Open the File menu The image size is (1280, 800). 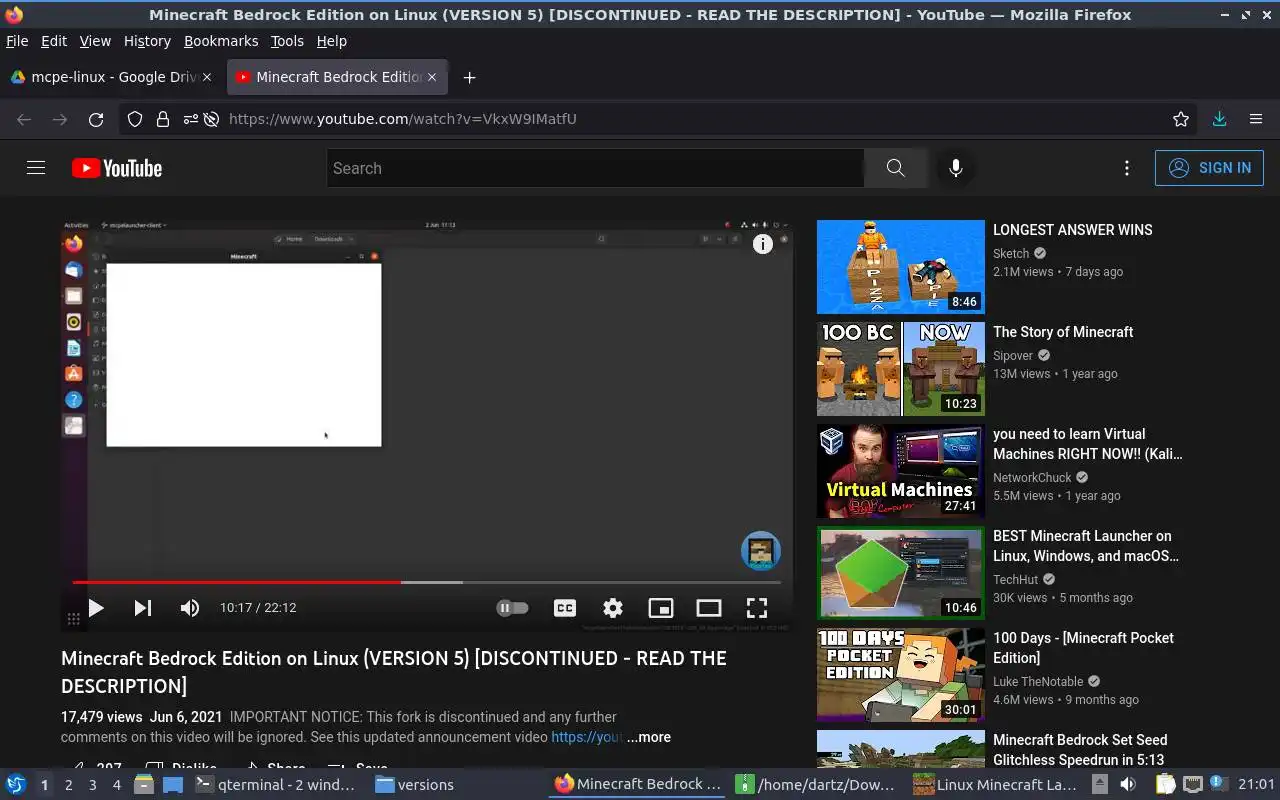[17, 41]
